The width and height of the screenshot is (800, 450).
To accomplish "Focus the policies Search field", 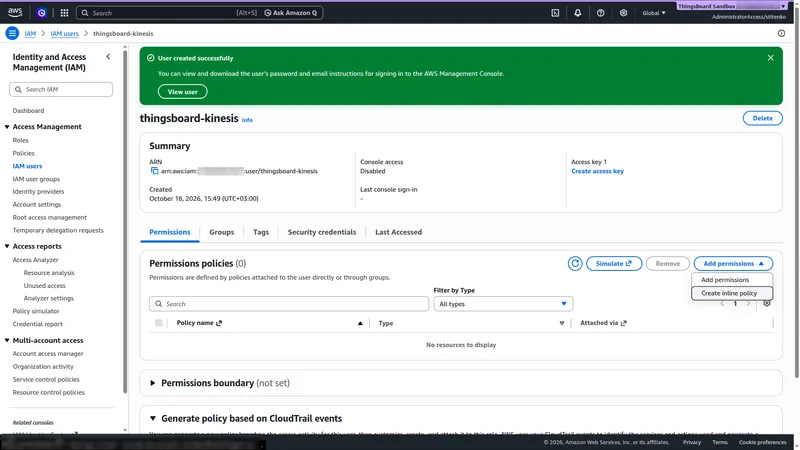I will (x=289, y=304).
